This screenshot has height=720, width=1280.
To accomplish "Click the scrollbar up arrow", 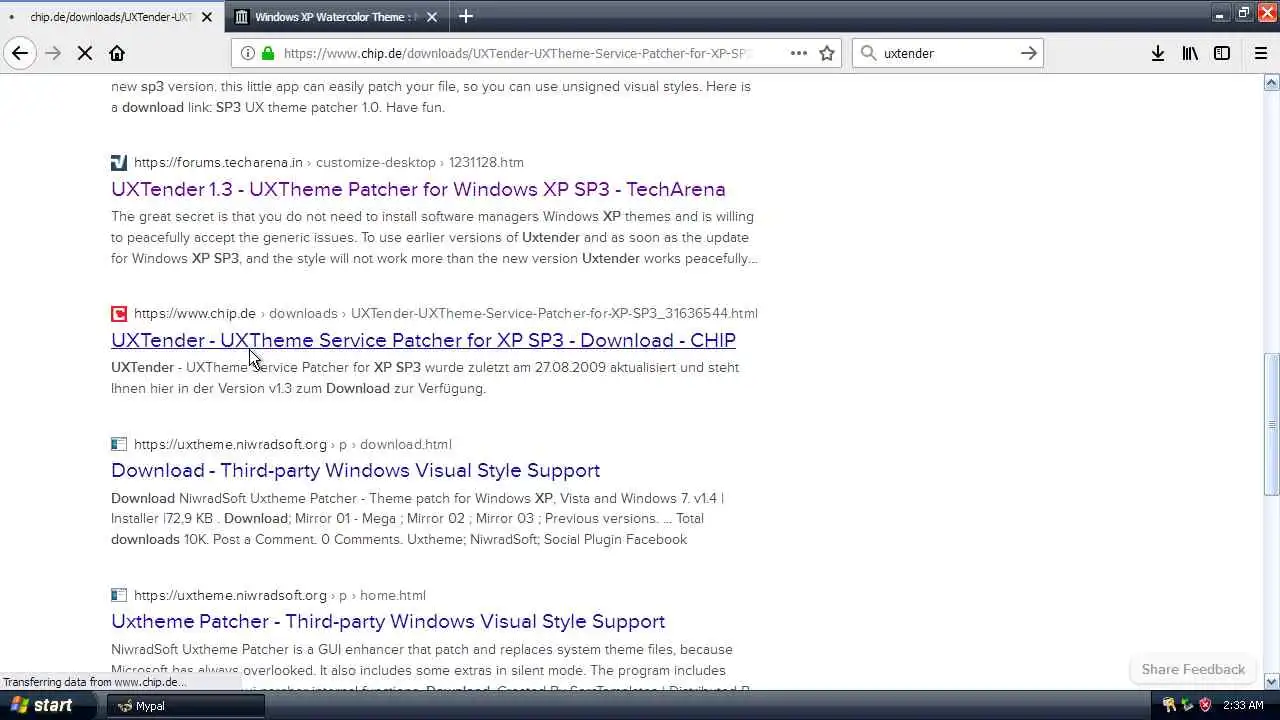I will 1271,83.
